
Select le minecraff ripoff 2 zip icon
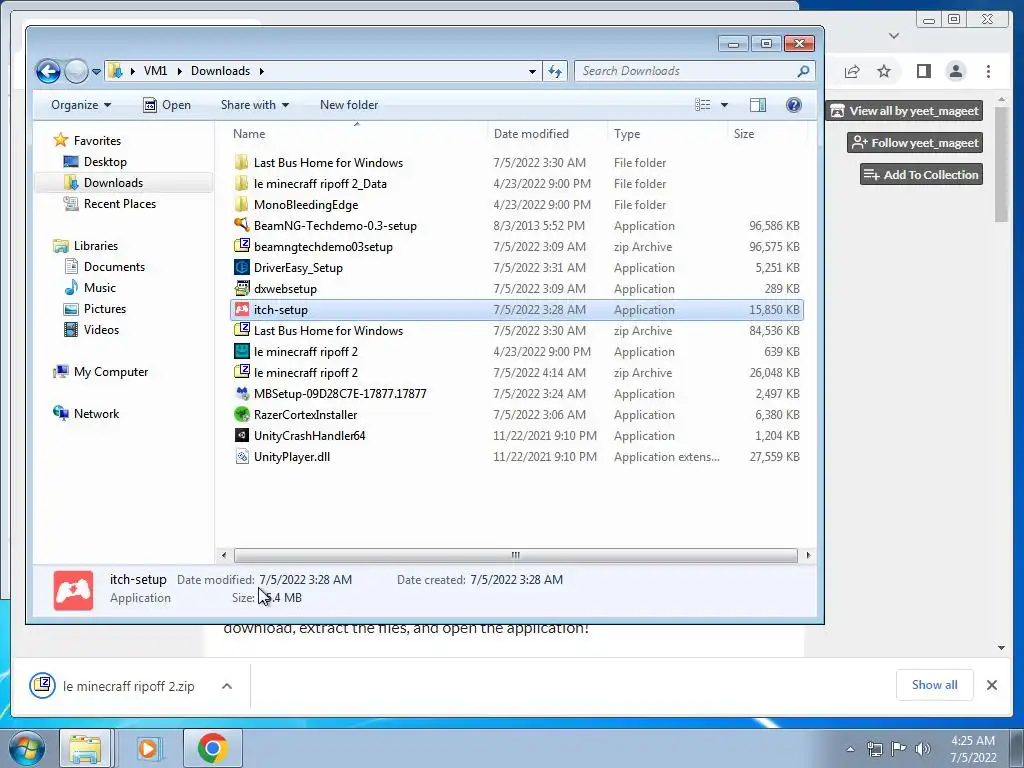click(x=242, y=372)
